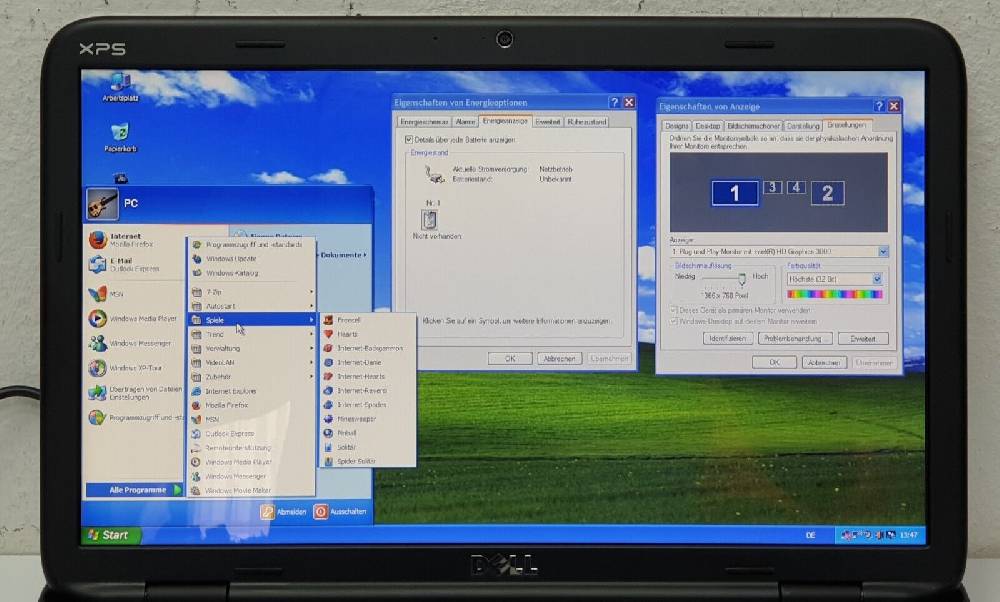Switch to Ruhezustand tab
This screenshot has width=1000, height=602.
[587, 122]
